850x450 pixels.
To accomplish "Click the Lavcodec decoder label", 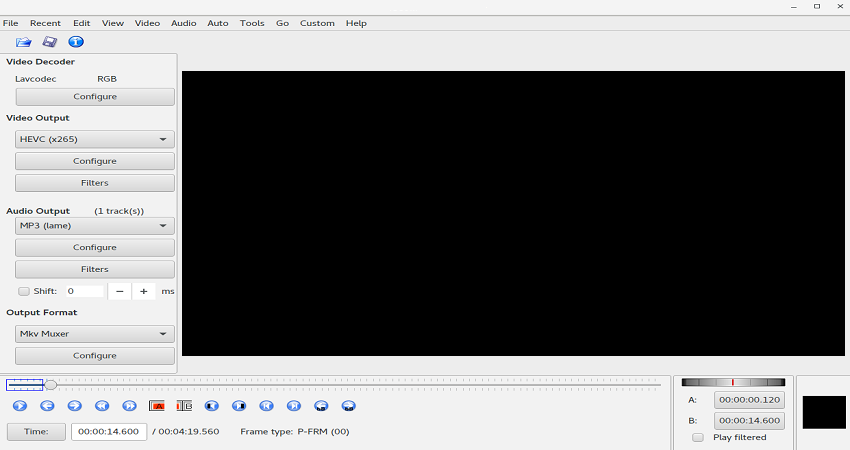I will [36, 79].
